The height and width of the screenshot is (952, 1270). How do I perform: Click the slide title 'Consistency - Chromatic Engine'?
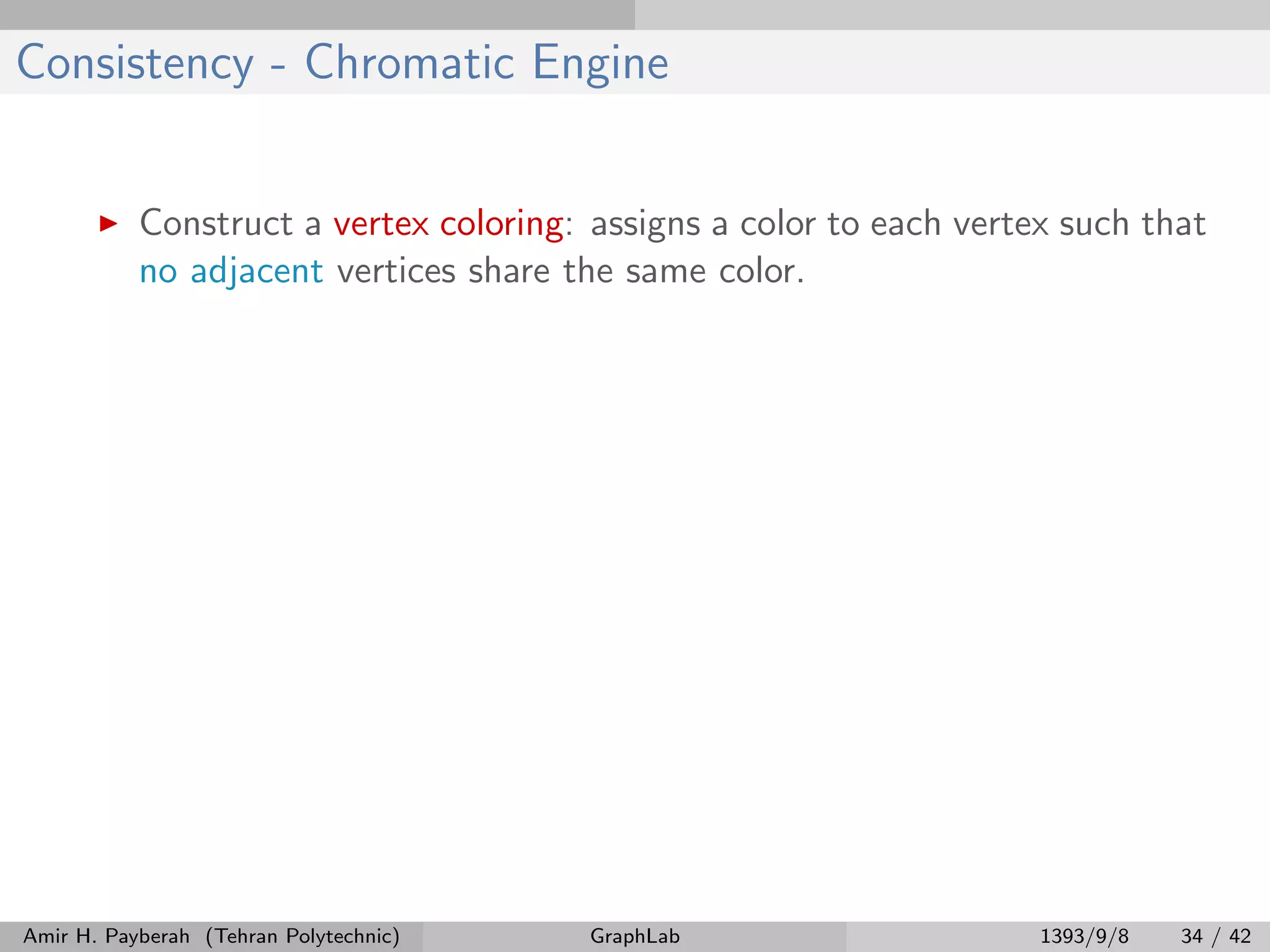[x=342, y=63]
